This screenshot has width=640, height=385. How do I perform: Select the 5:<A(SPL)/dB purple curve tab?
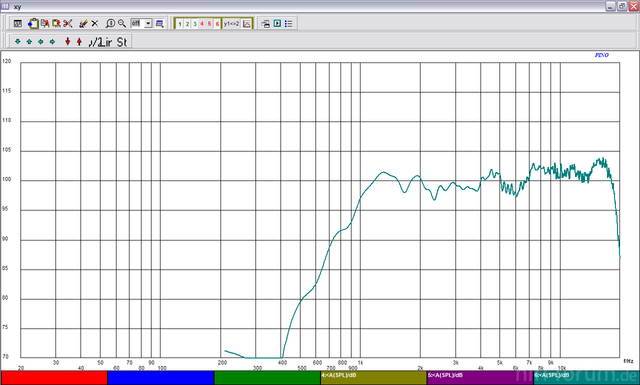click(x=480, y=378)
